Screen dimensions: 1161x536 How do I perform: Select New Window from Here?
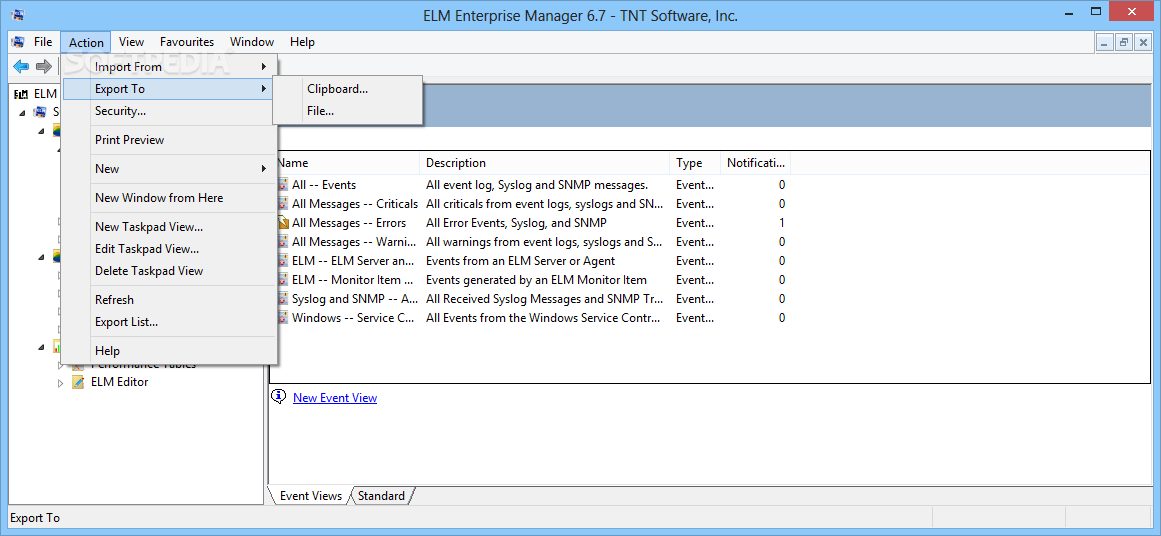tap(170, 198)
